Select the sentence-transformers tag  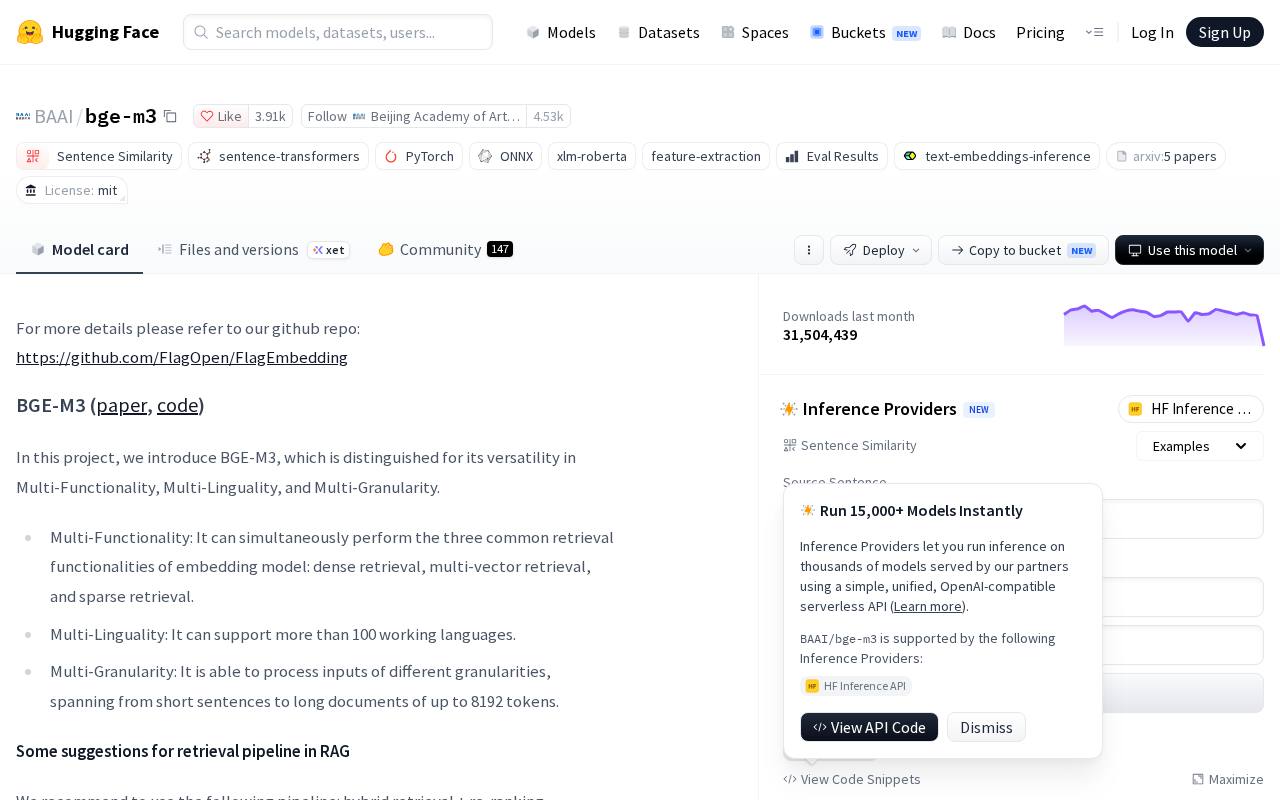coord(278,156)
